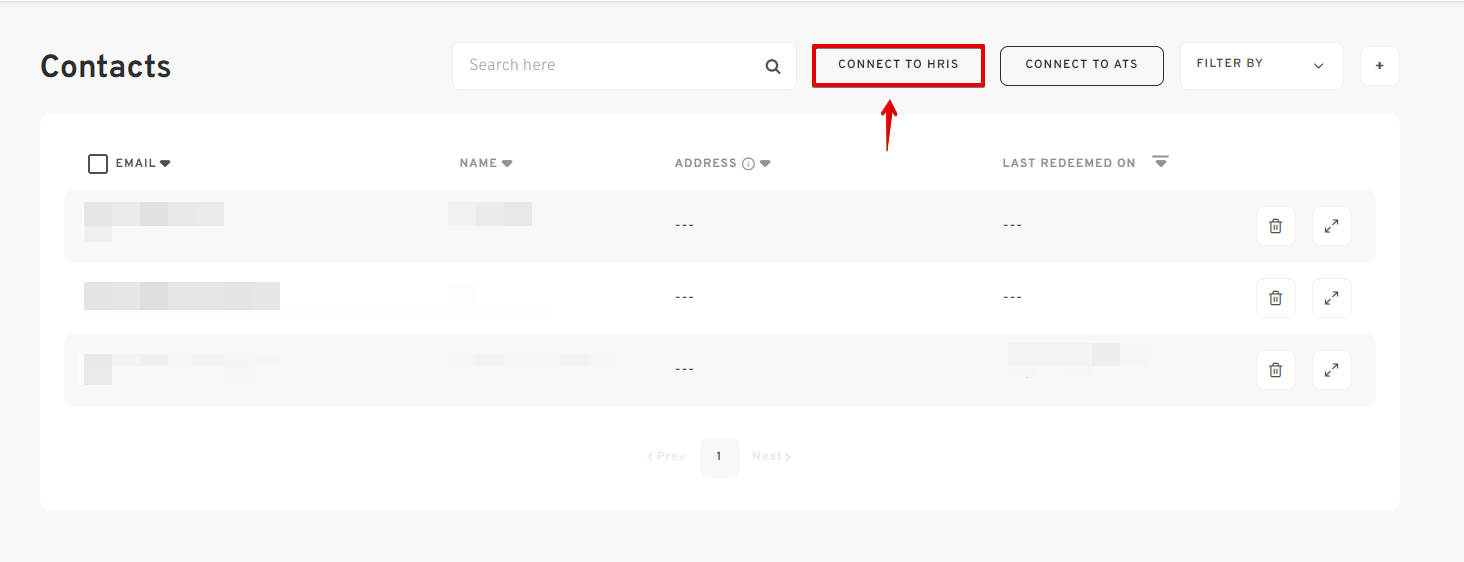Toggle the select-all Email checkbox
The width and height of the screenshot is (1464, 562).
pos(98,164)
